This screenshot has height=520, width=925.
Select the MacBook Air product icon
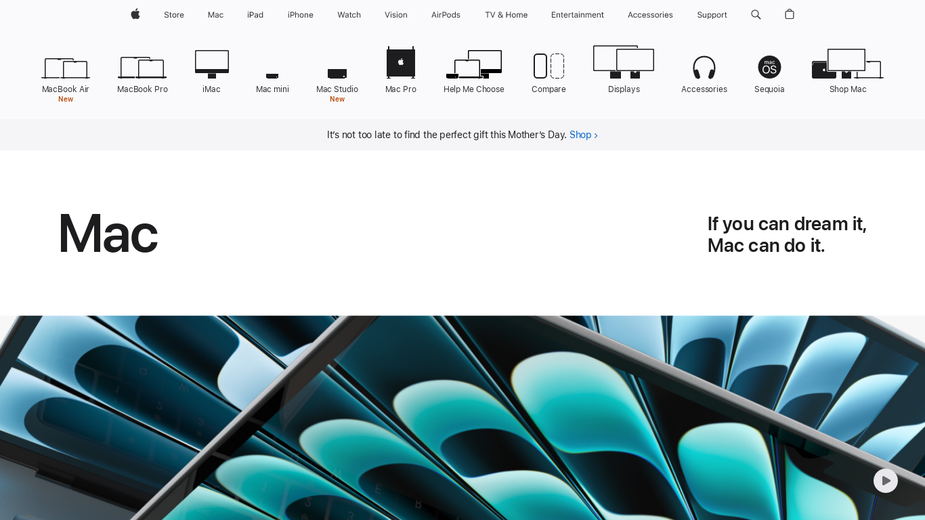tap(65, 68)
